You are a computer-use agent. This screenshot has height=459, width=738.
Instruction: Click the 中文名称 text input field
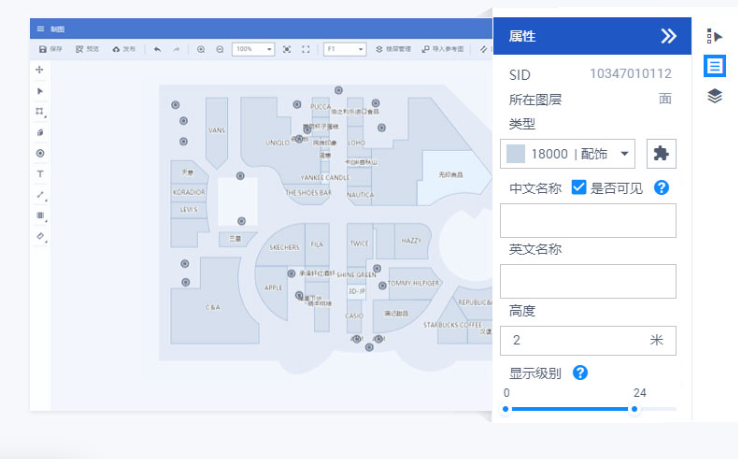pos(588,220)
